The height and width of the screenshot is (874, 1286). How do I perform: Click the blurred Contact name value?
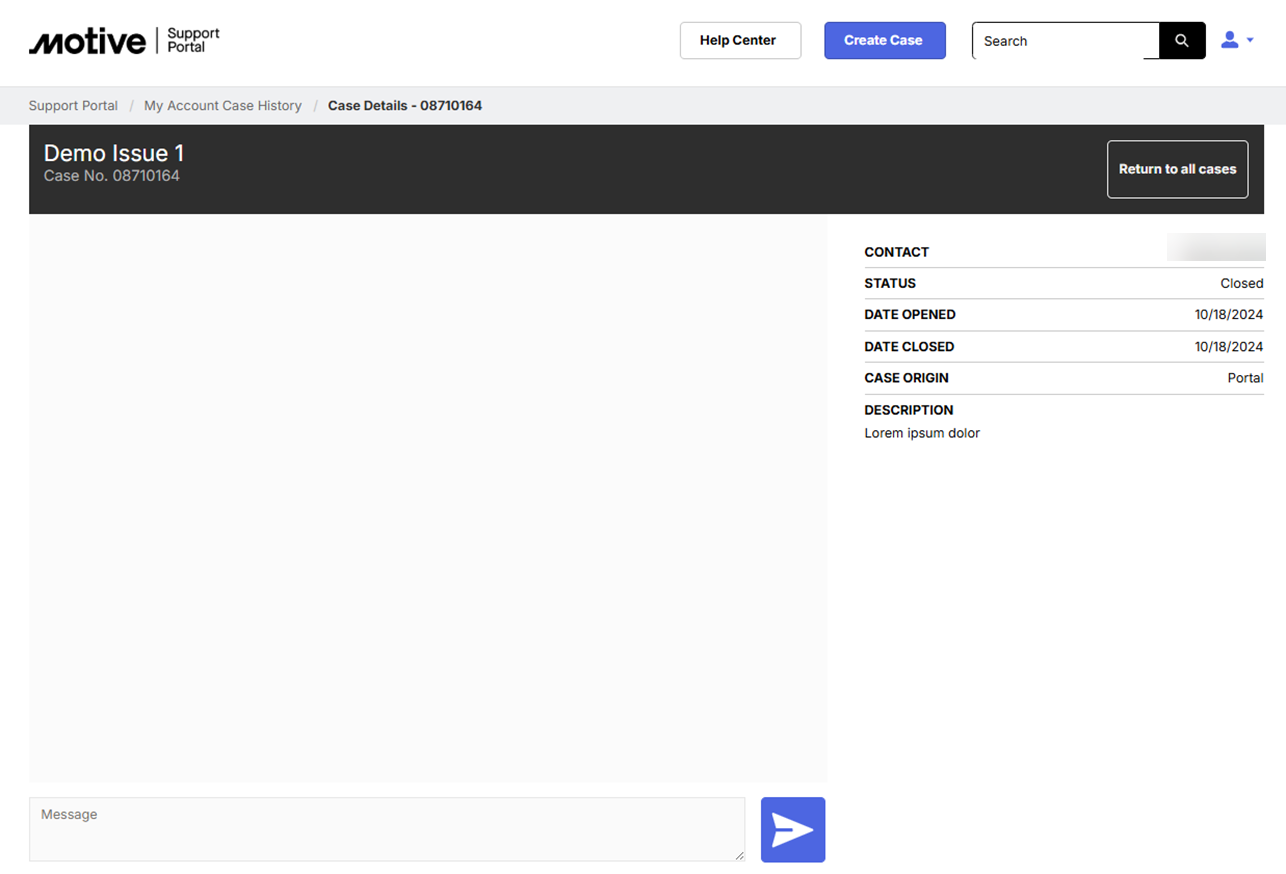1215,248
